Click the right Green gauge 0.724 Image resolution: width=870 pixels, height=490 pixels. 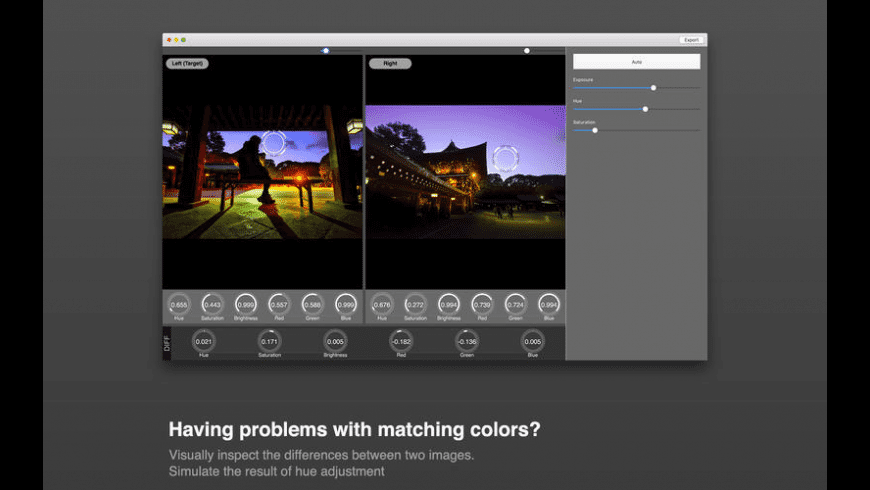pos(515,305)
